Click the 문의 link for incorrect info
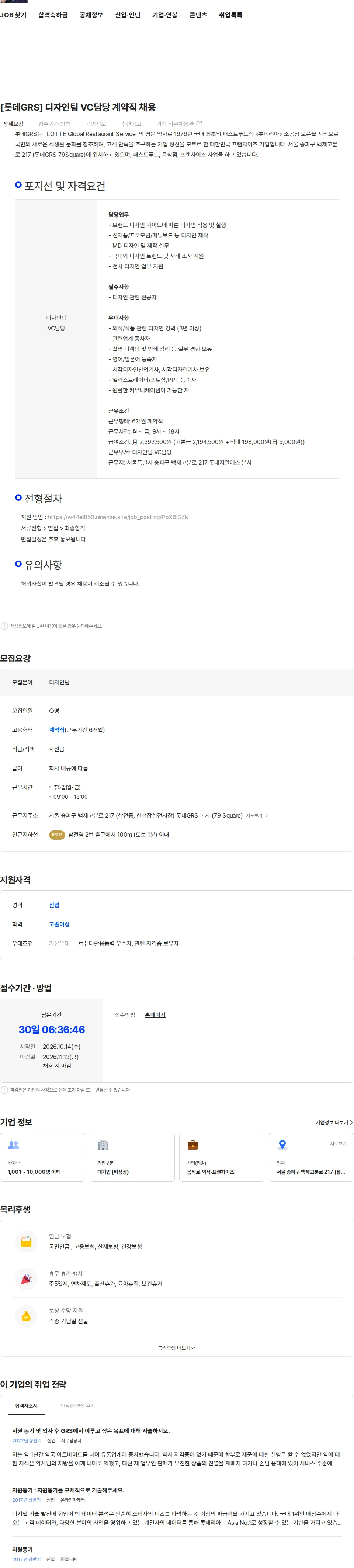Viewport: 354px width, 1568px height. [x=80, y=626]
